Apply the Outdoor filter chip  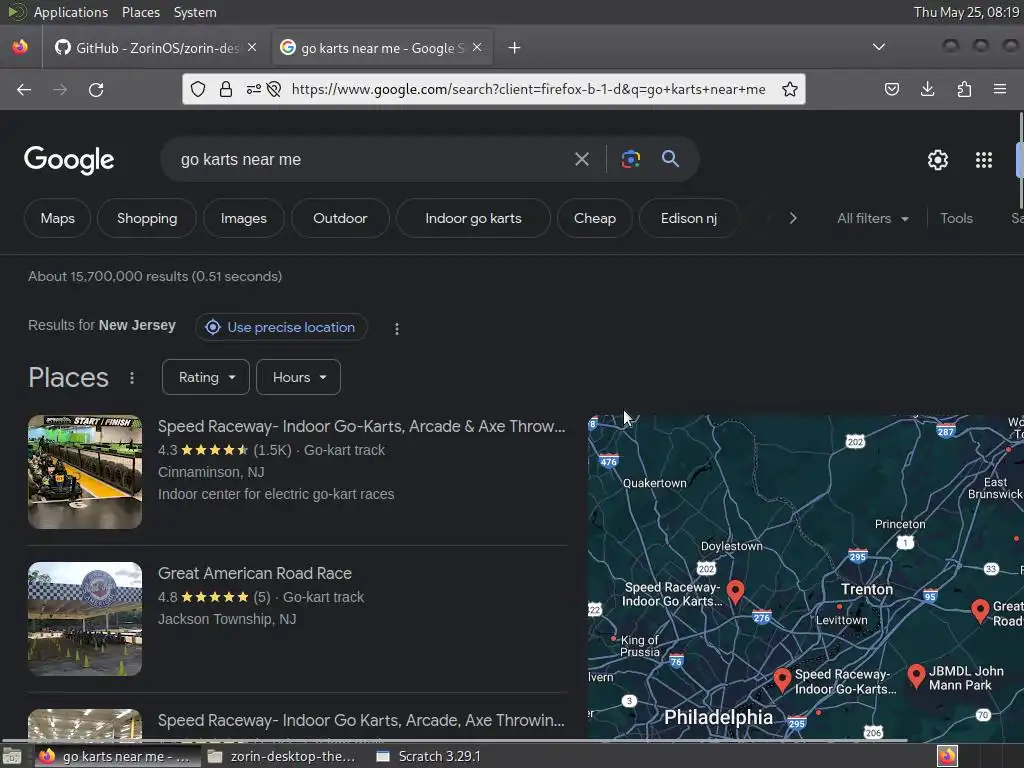(x=340, y=218)
